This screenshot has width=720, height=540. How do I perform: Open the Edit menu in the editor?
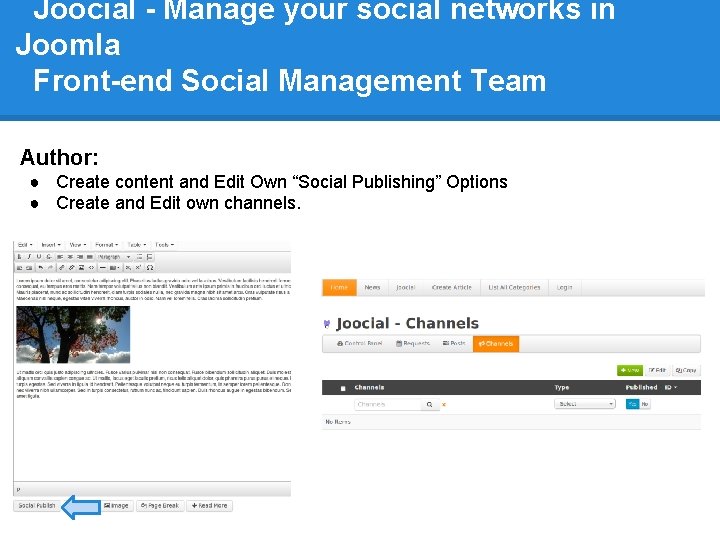[25, 245]
